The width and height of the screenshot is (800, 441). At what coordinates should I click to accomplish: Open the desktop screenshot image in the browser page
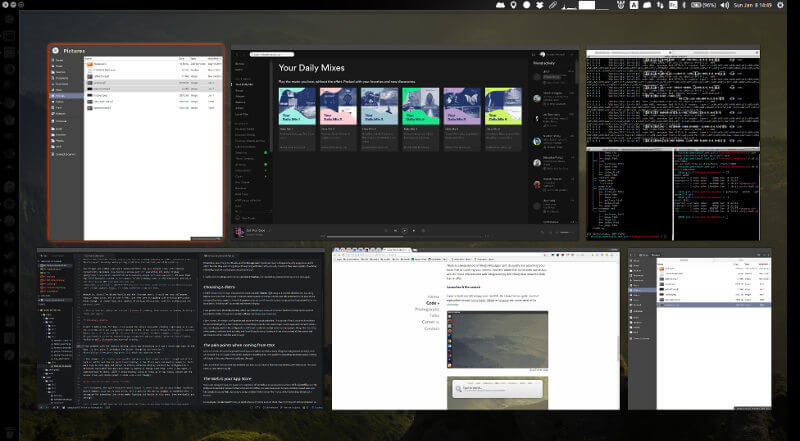tap(497, 339)
